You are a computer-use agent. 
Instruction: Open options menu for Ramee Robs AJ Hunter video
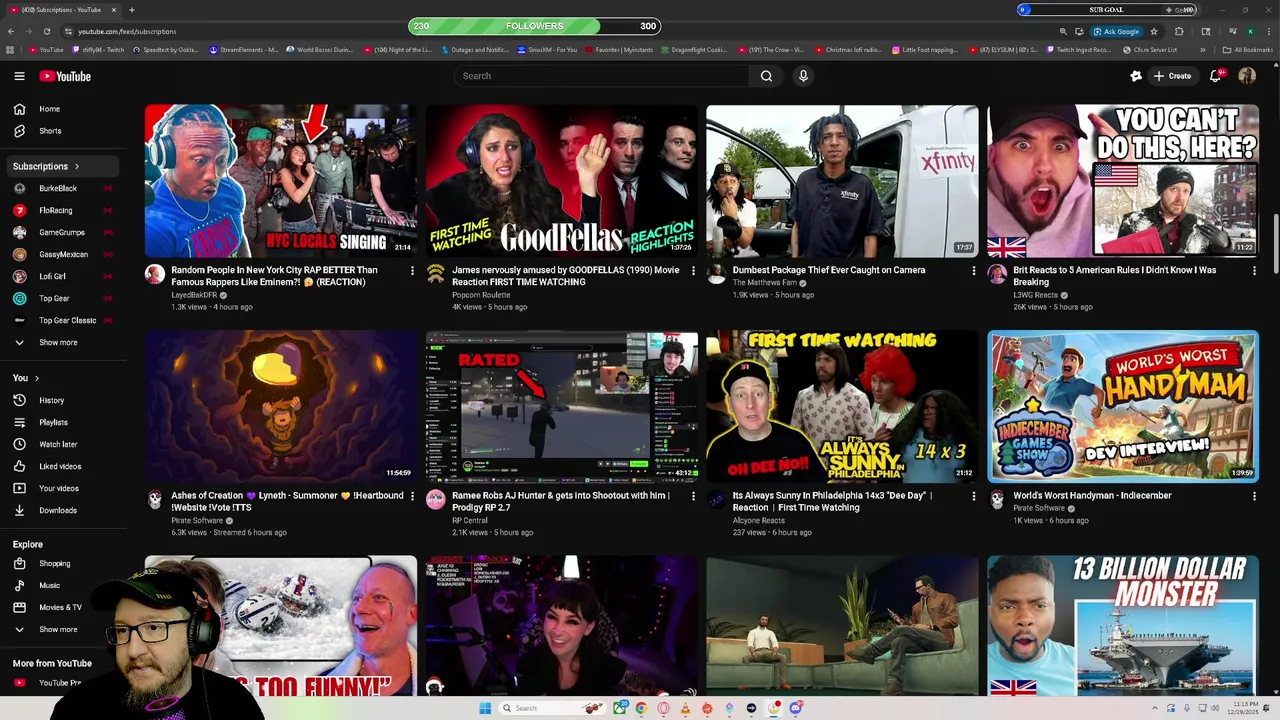(x=693, y=496)
